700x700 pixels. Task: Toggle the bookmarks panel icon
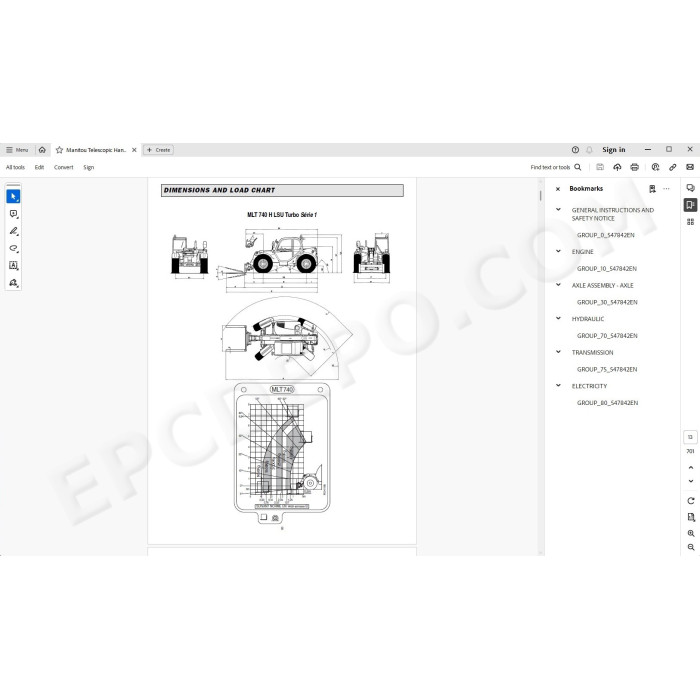coord(690,205)
